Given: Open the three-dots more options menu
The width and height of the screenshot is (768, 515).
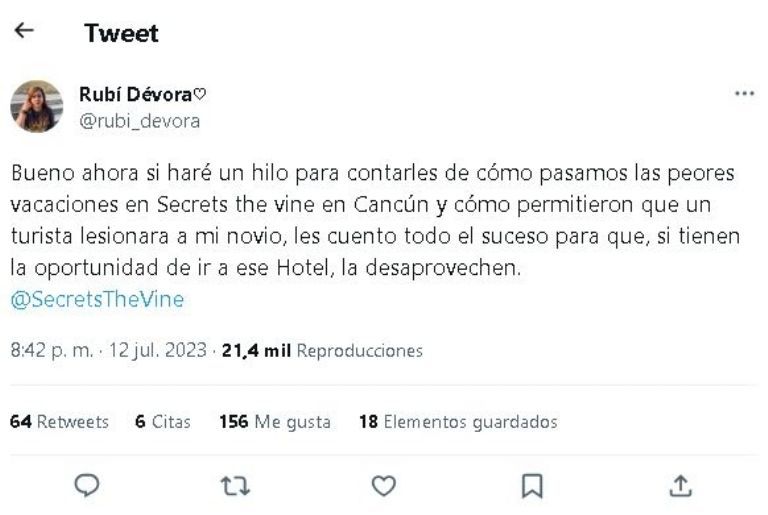Looking at the screenshot, I should [x=744, y=93].
